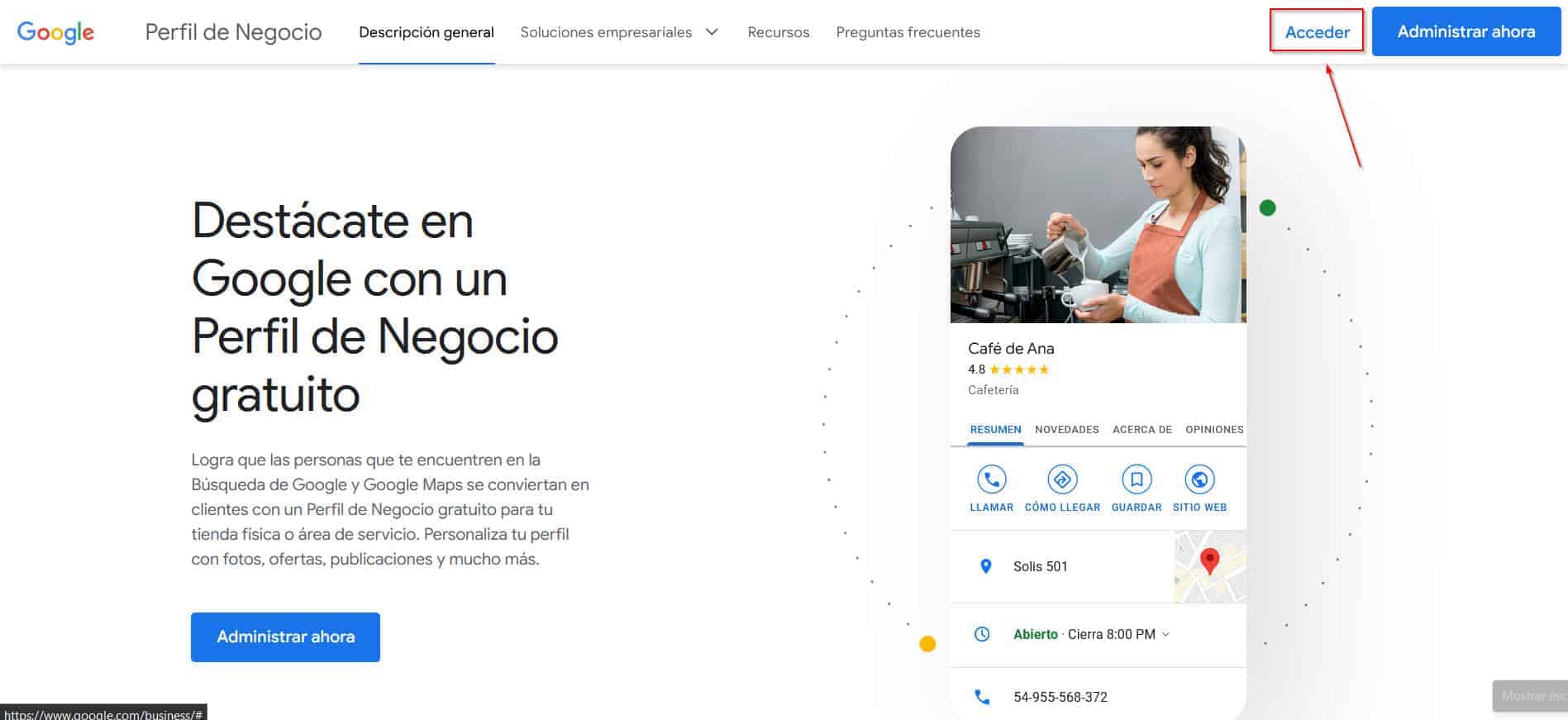
Task: Click the CÓMO LLEGAR directions icon
Action: pyautogui.click(x=1062, y=479)
